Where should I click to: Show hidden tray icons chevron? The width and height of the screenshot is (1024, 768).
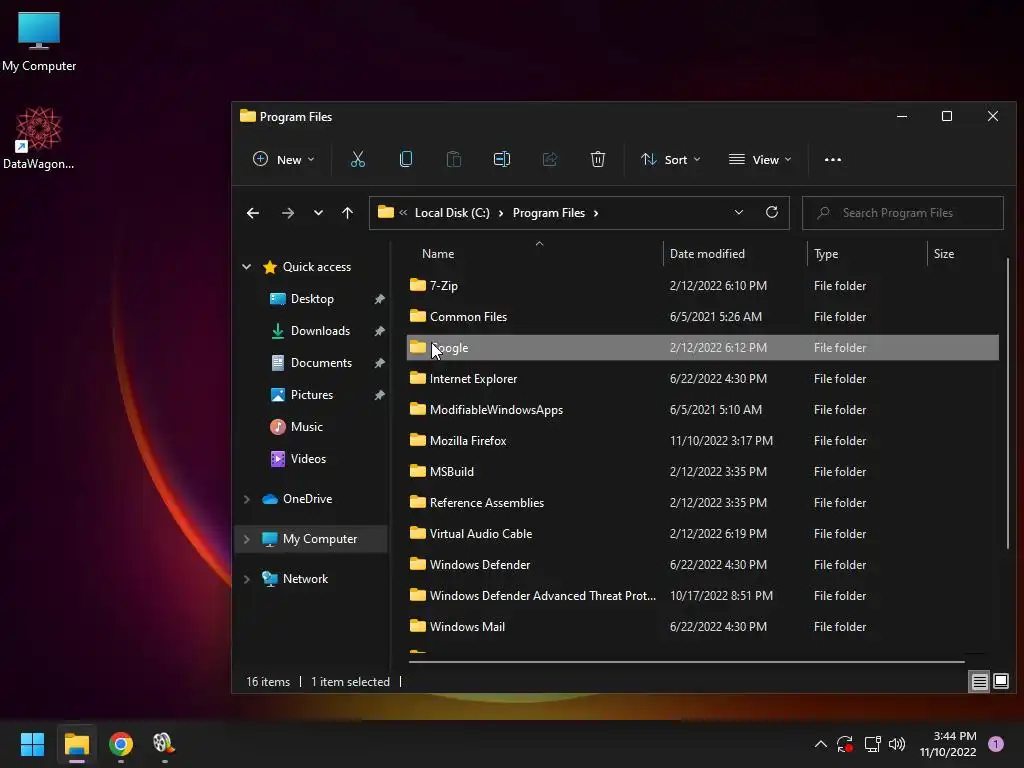[821, 744]
